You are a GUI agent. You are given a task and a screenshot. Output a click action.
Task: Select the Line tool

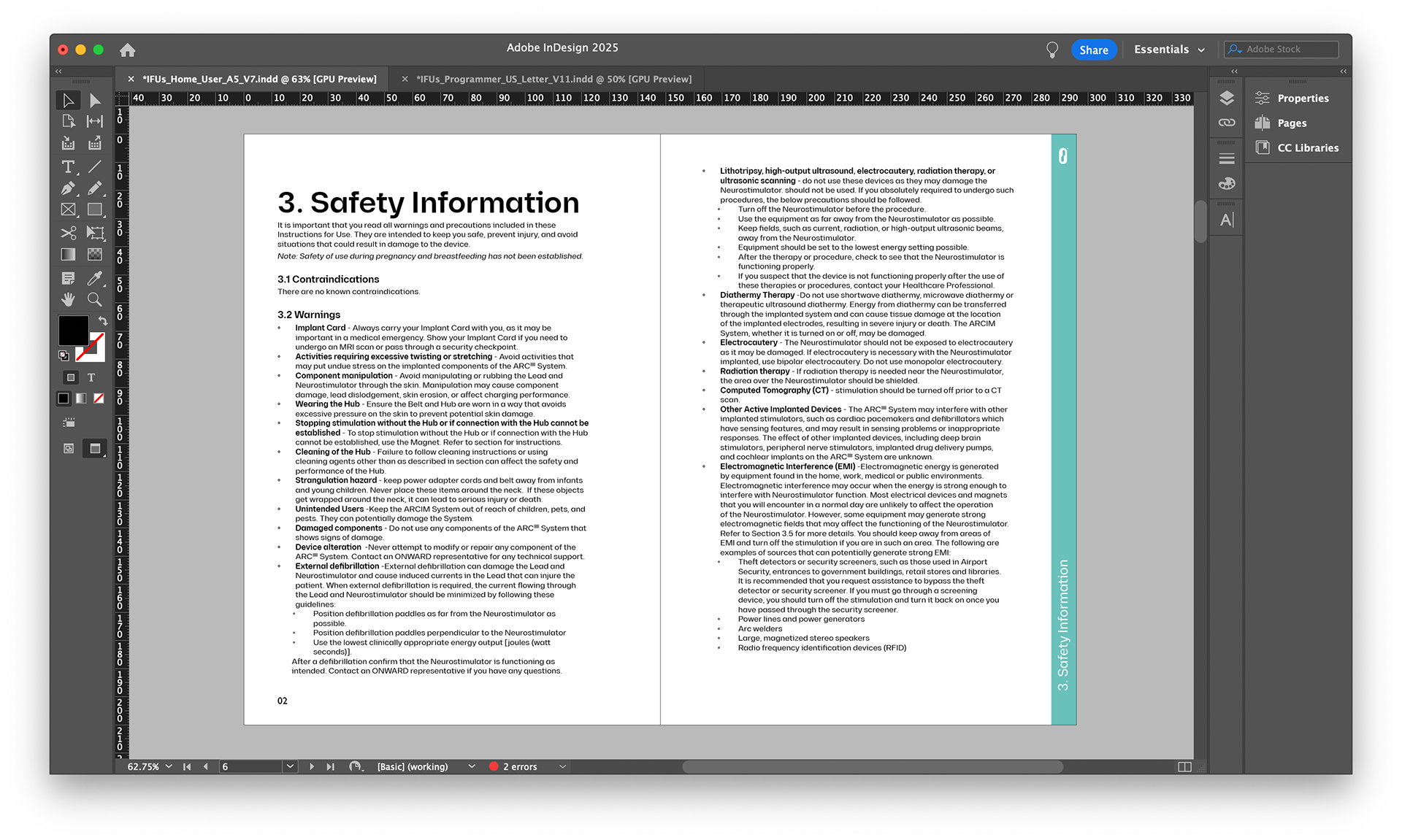95,167
